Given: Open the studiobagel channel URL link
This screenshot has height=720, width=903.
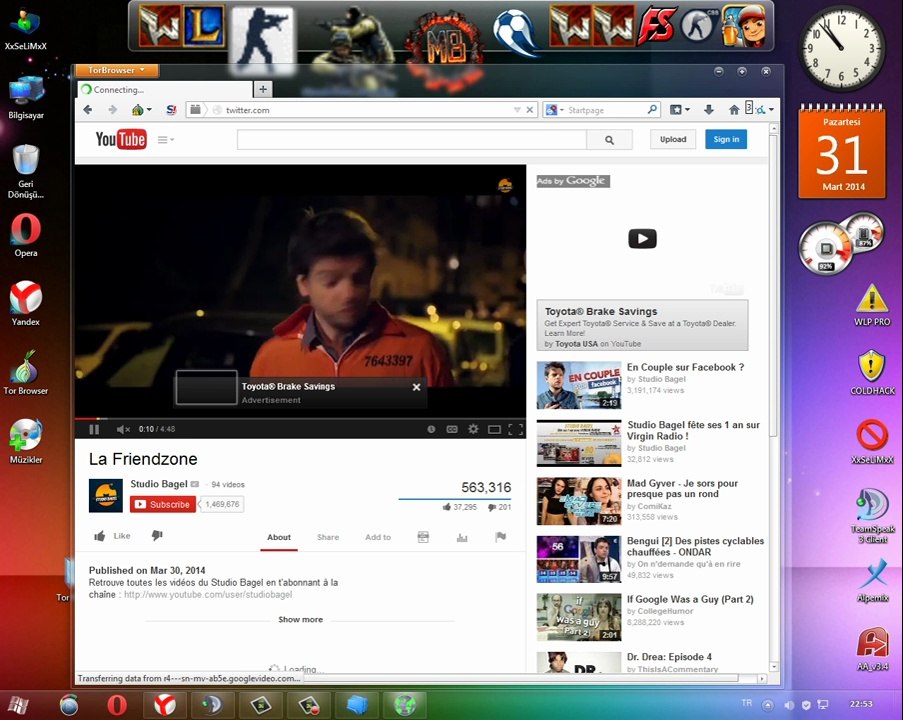Looking at the screenshot, I should [x=208, y=594].
